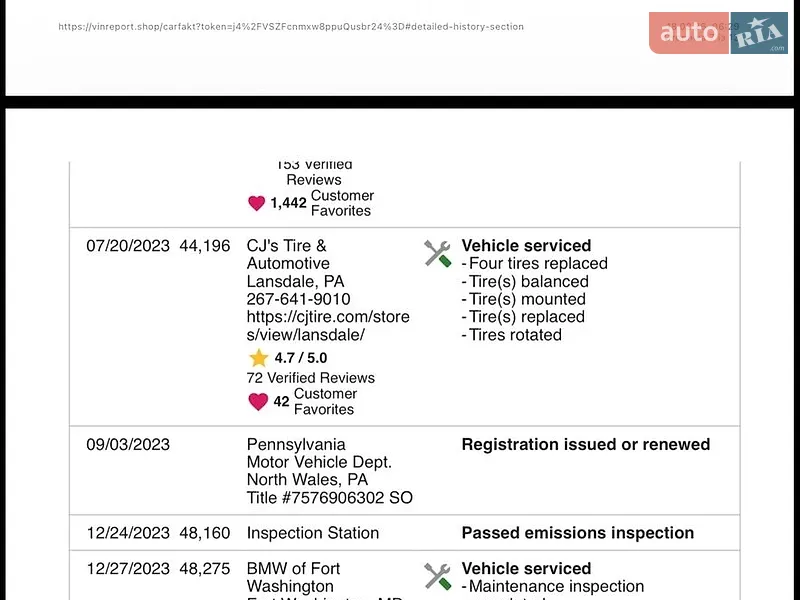The image size is (800, 600).
Task: Click the pink heart beside 42 Customer Favorites
Action: (258, 402)
